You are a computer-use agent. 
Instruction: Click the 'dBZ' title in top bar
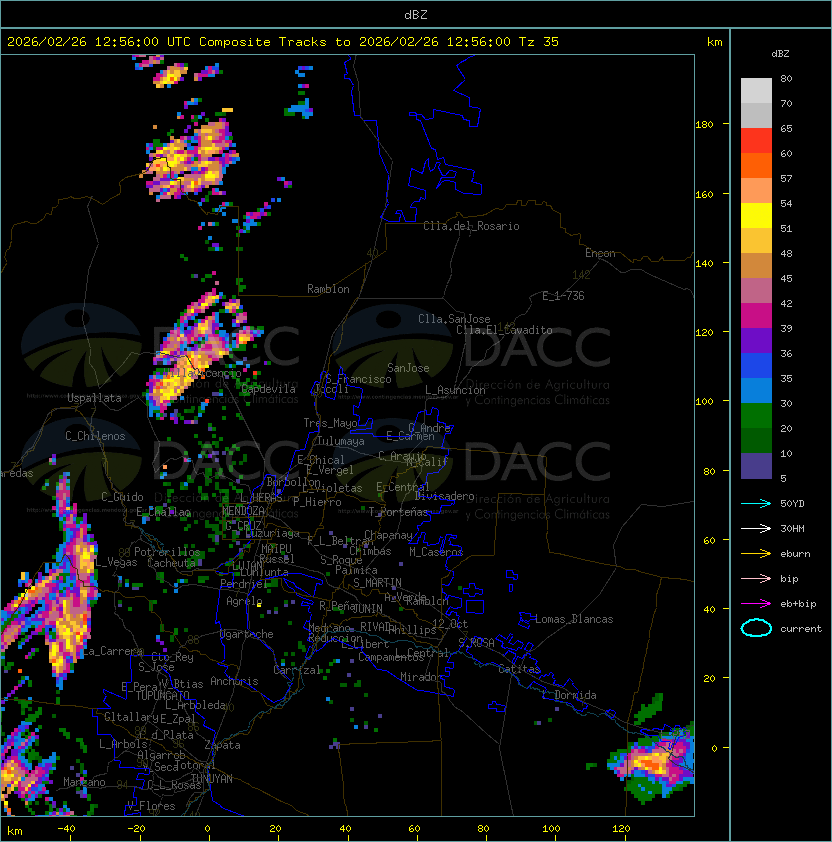[x=416, y=14]
